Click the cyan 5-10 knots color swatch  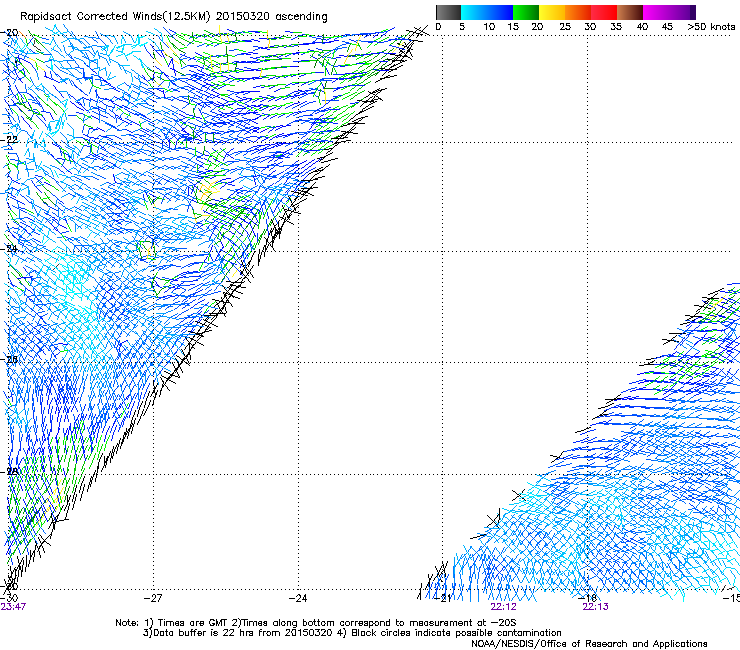[x=474, y=12]
